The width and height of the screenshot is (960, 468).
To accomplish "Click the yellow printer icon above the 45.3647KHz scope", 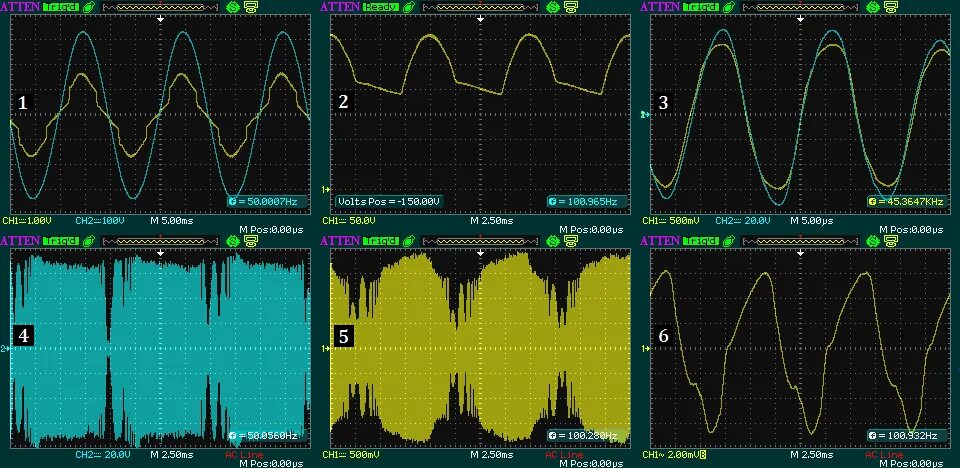I will [889, 7].
